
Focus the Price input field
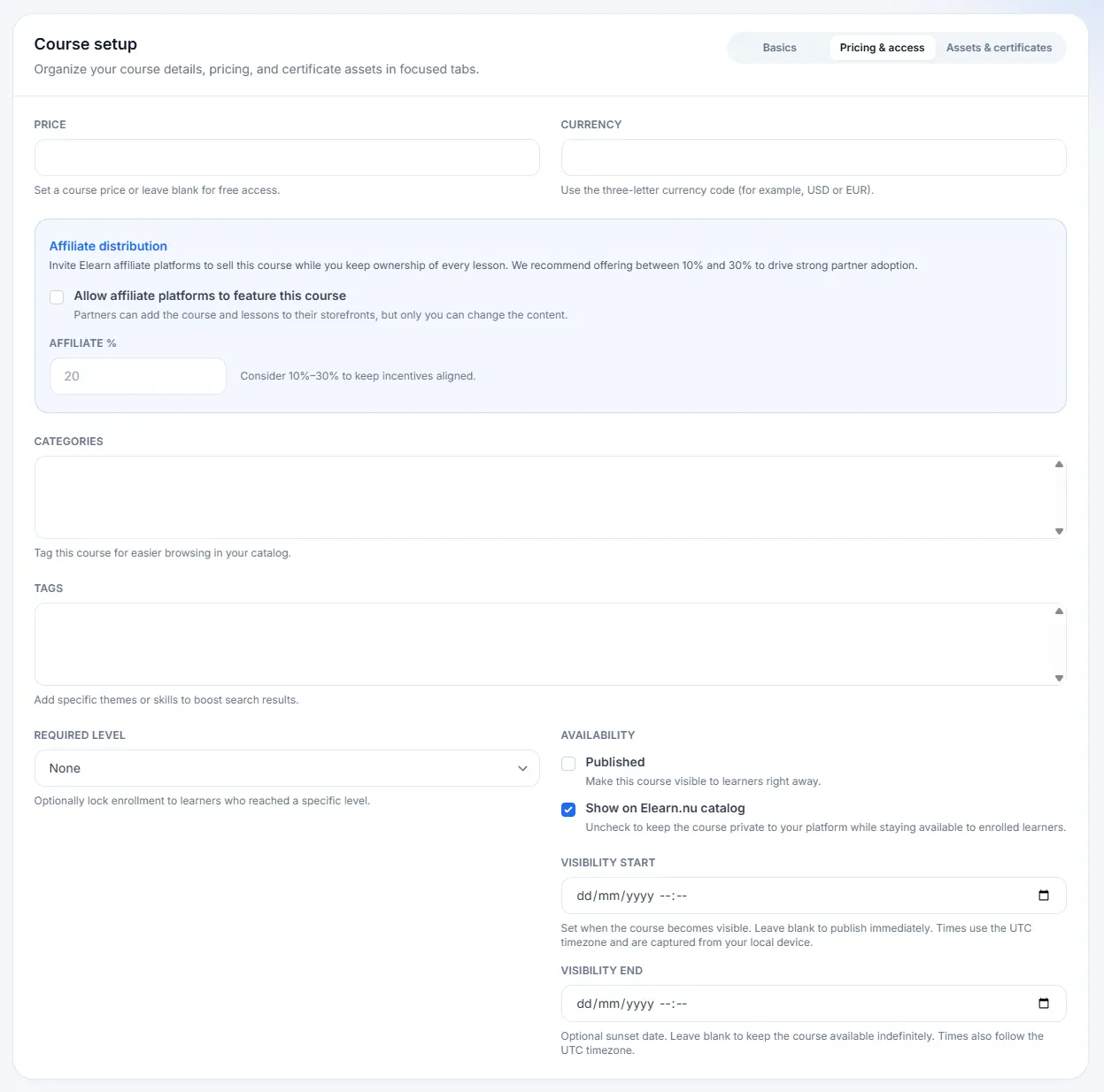coord(287,158)
